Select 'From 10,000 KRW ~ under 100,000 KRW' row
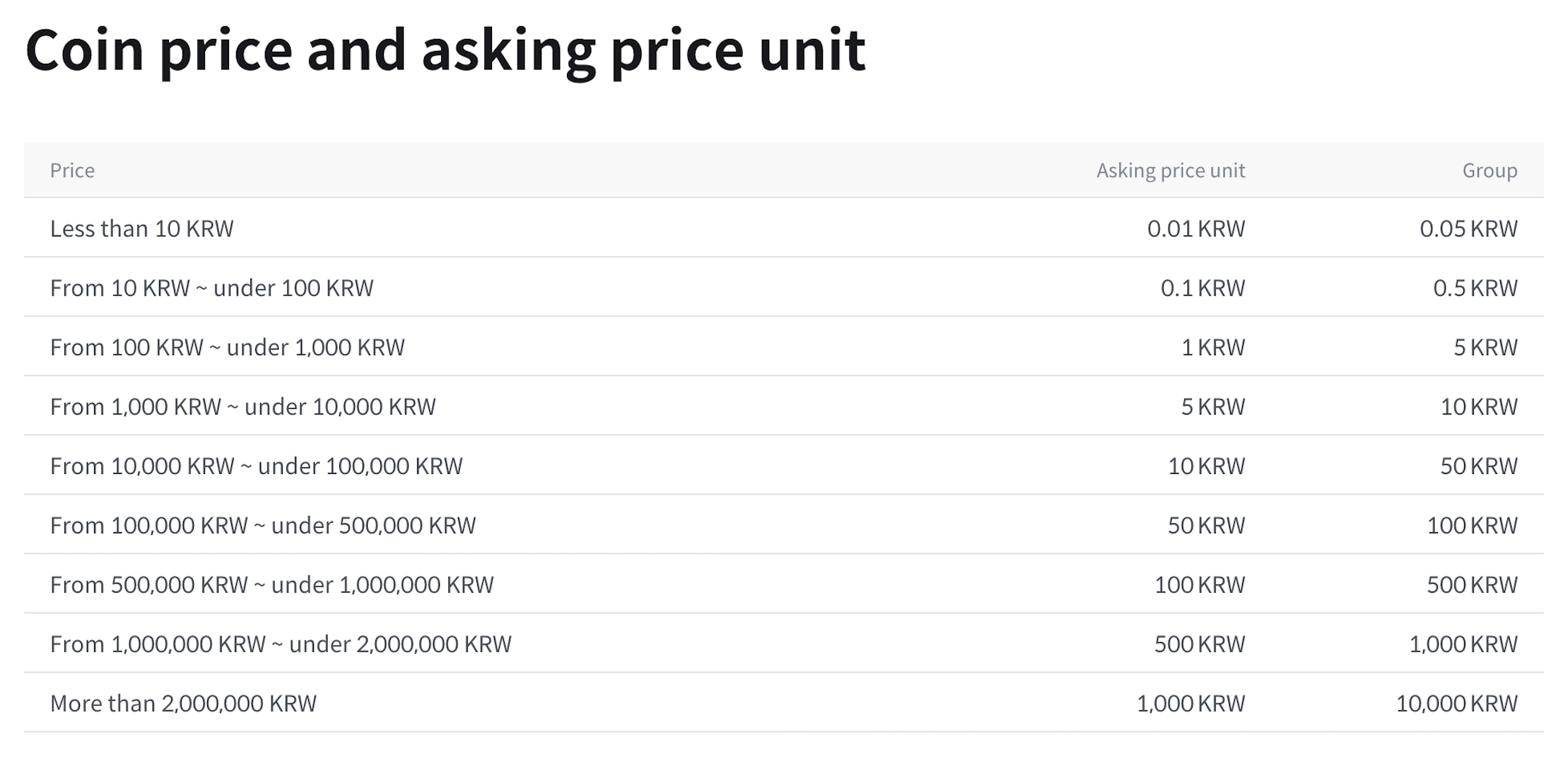This screenshot has height=771, width=1568. coord(256,466)
